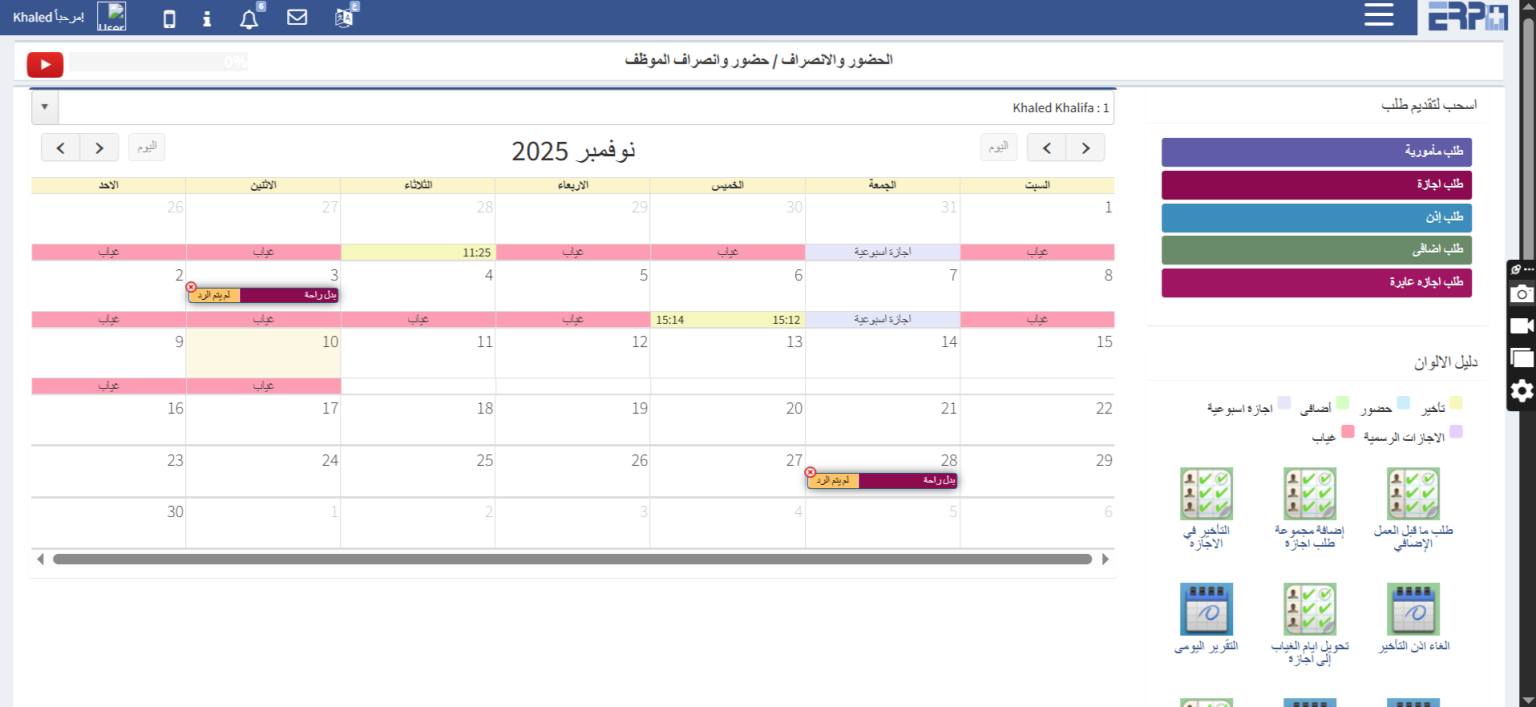
Task: Open the mail envelope inbox
Action: (297, 17)
